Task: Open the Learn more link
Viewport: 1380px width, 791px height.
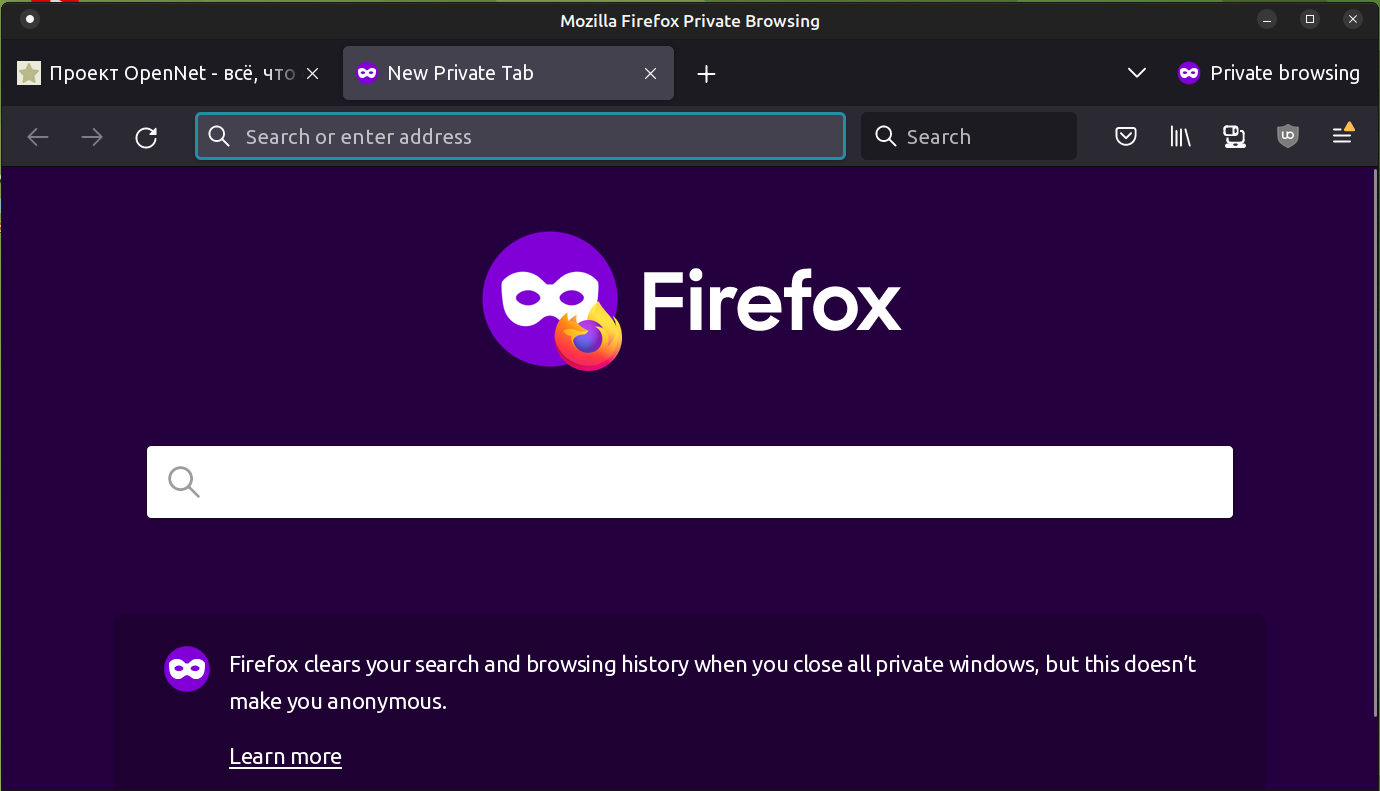Action: (285, 757)
